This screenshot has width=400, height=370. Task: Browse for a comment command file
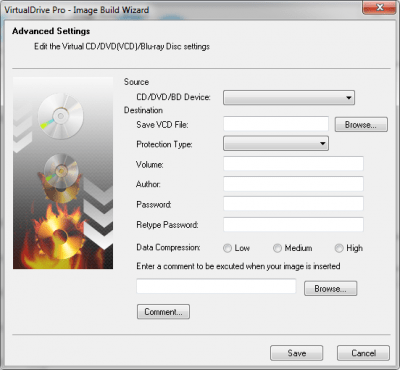(330, 288)
